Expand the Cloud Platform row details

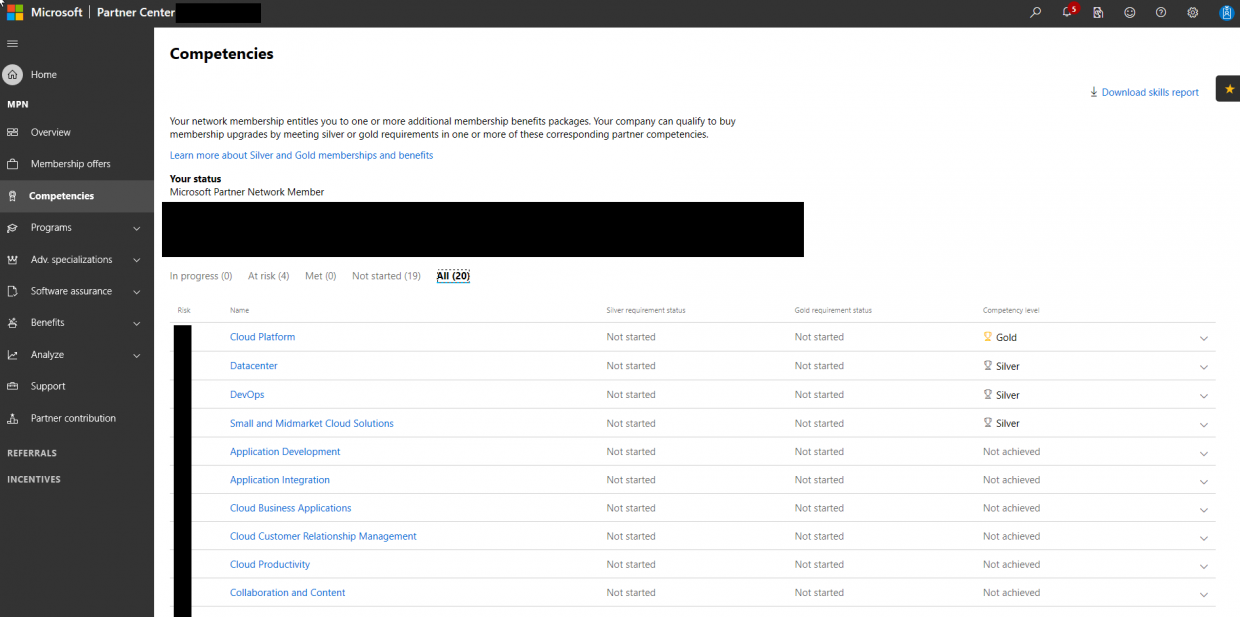point(1204,338)
